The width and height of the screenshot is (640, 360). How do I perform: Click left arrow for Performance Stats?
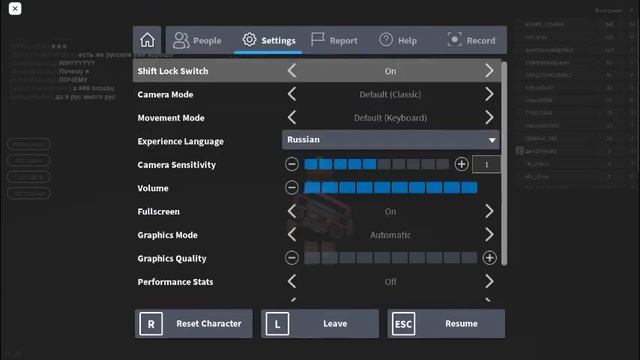[x=292, y=282]
